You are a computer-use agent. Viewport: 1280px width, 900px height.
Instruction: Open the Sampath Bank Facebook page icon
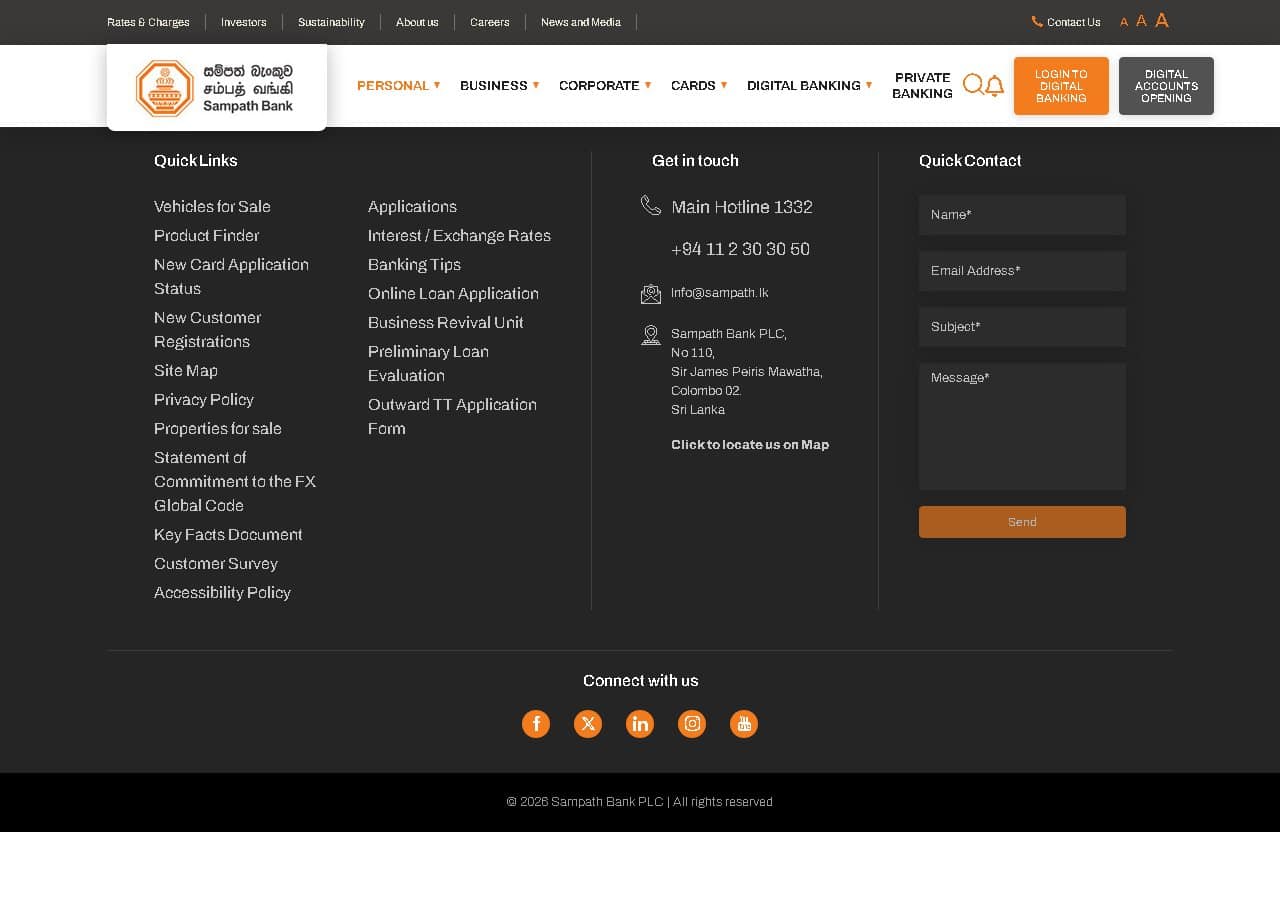pyautogui.click(x=536, y=724)
